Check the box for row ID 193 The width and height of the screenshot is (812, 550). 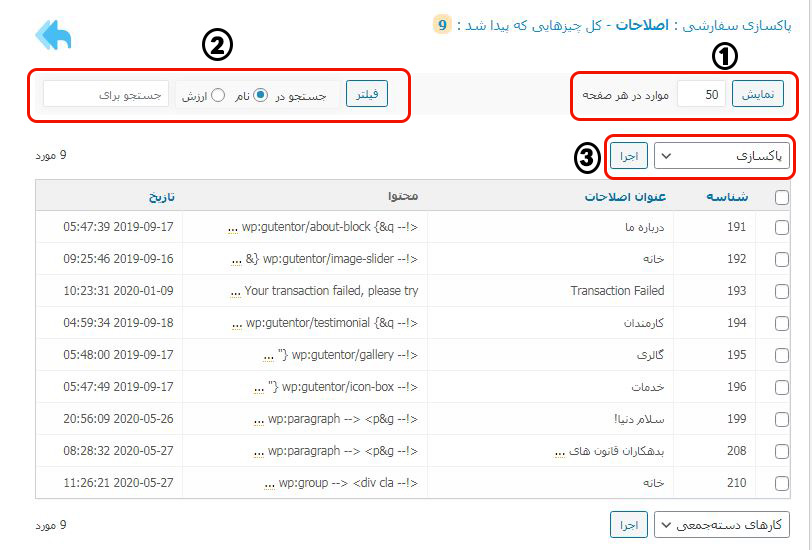(x=781, y=292)
